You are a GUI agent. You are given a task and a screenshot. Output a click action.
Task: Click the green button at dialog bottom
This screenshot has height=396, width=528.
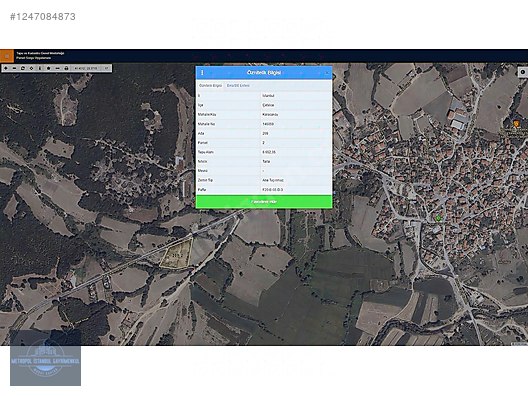tap(264, 201)
